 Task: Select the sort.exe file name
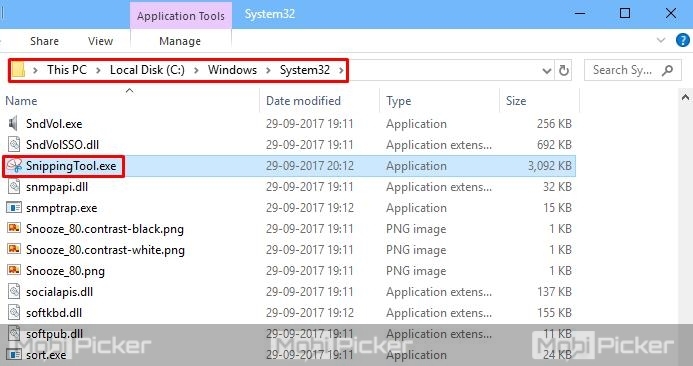[x=46, y=355]
